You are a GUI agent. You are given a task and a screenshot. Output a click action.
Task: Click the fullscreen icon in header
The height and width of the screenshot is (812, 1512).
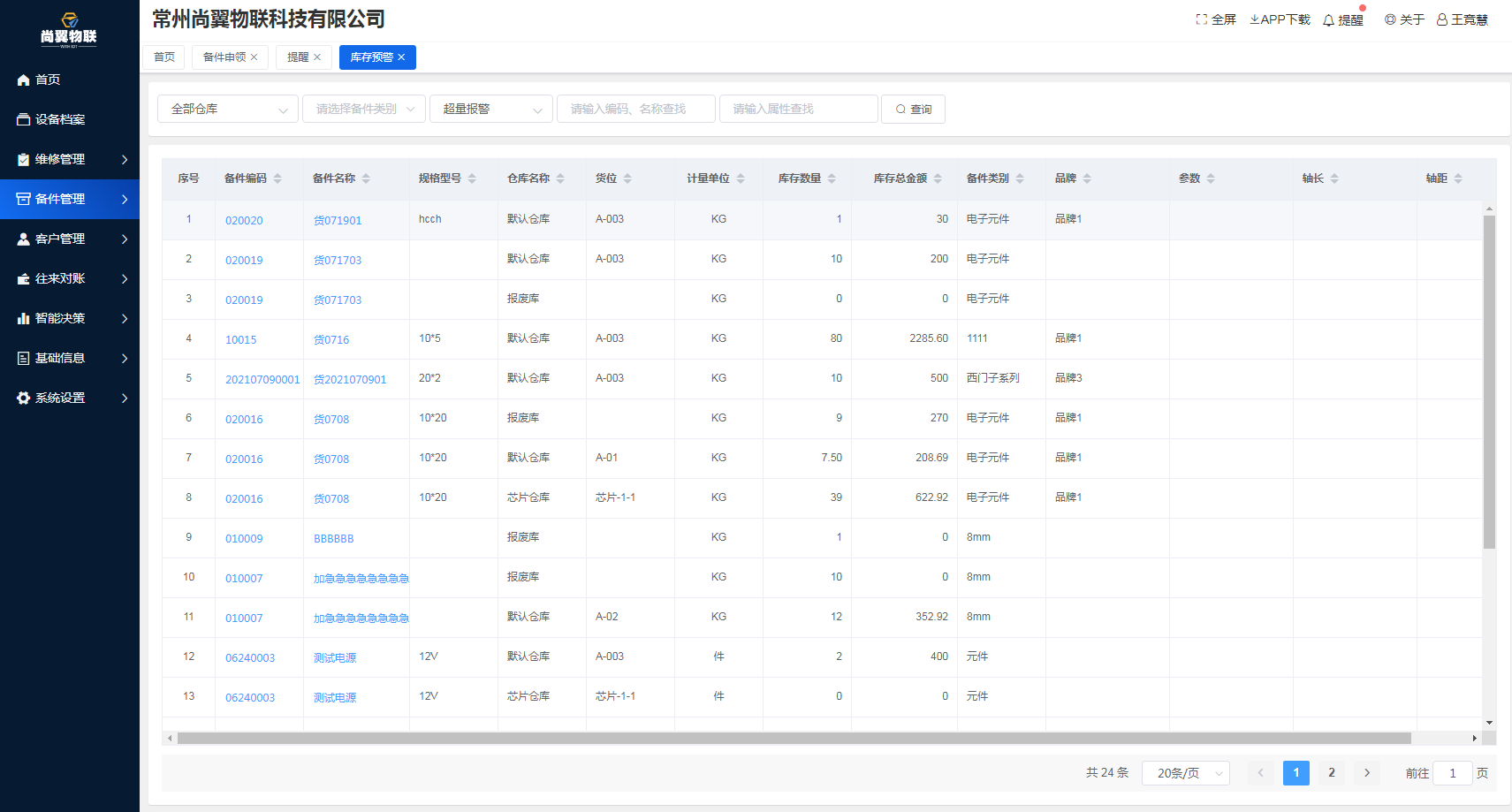click(1201, 19)
